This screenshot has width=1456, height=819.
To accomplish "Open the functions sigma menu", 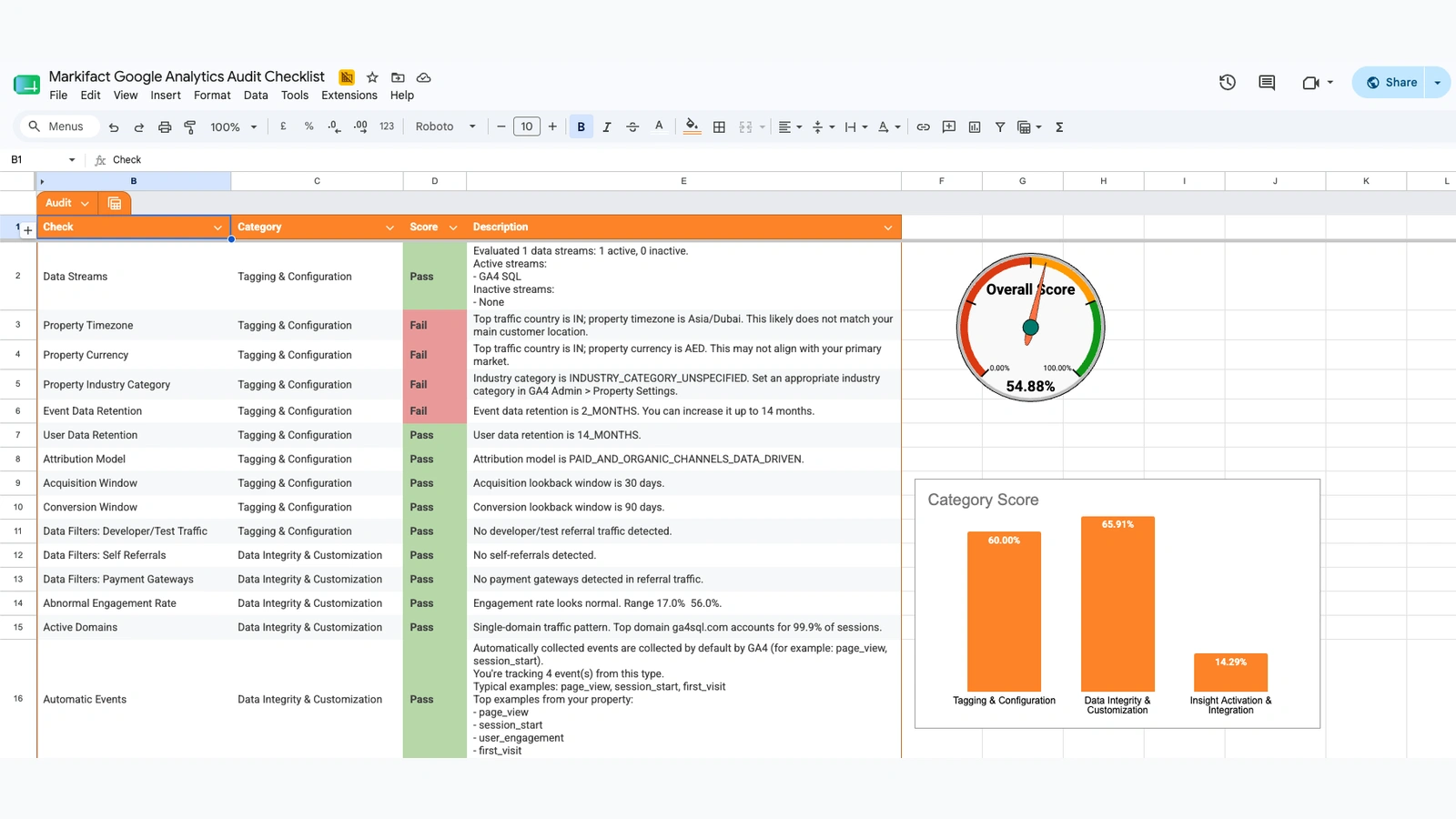I will 1059,126.
